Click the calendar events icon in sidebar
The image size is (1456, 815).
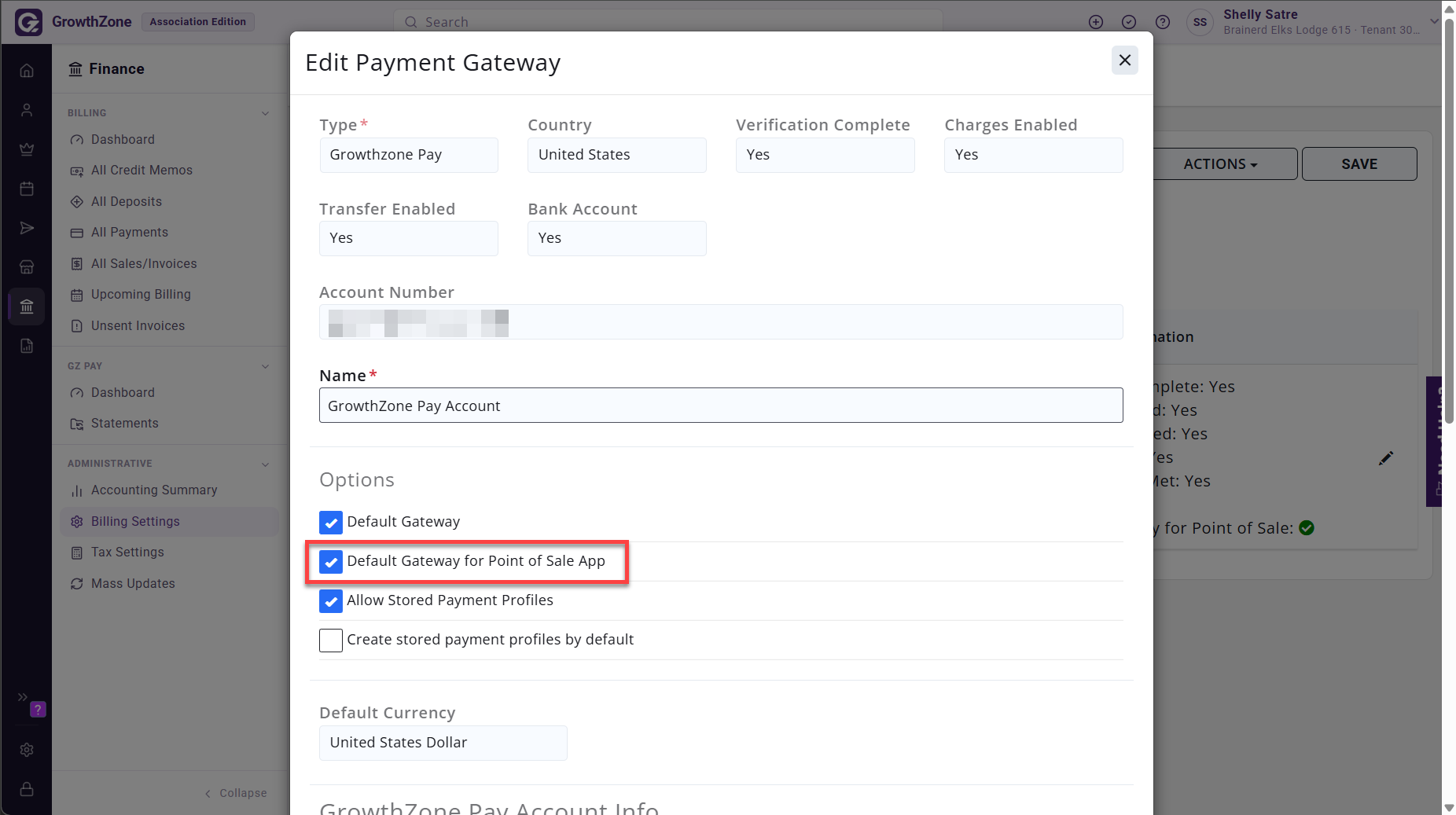pyautogui.click(x=27, y=189)
